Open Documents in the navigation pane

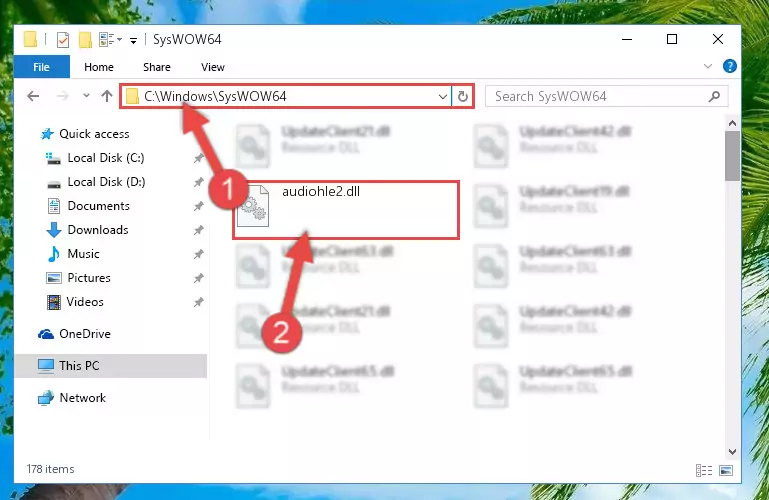pos(98,206)
